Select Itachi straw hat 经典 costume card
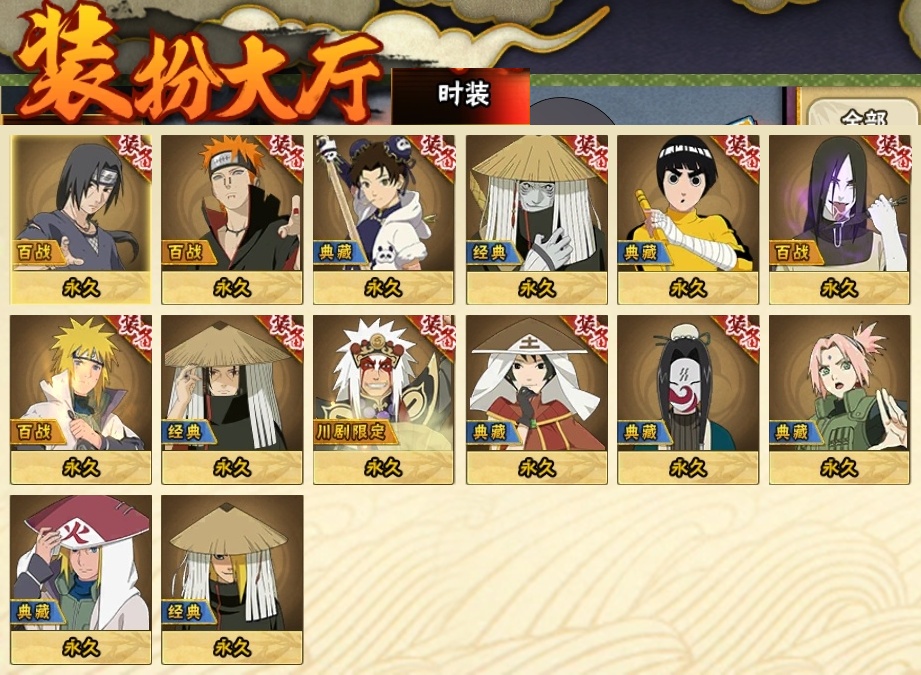Image resolution: width=921 pixels, height=675 pixels. (232, 399)
